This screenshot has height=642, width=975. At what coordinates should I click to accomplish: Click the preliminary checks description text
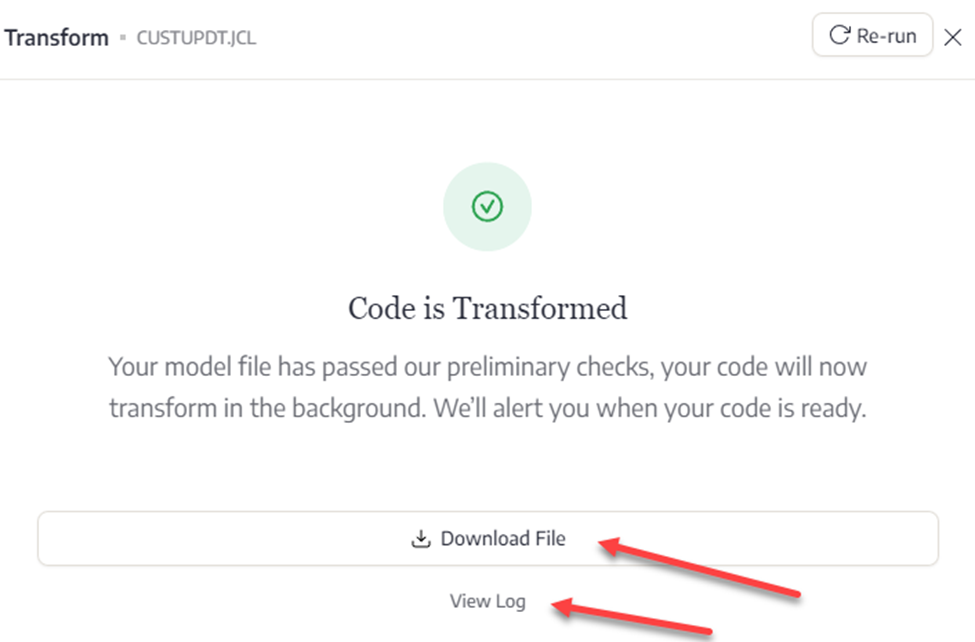[488, 388]
